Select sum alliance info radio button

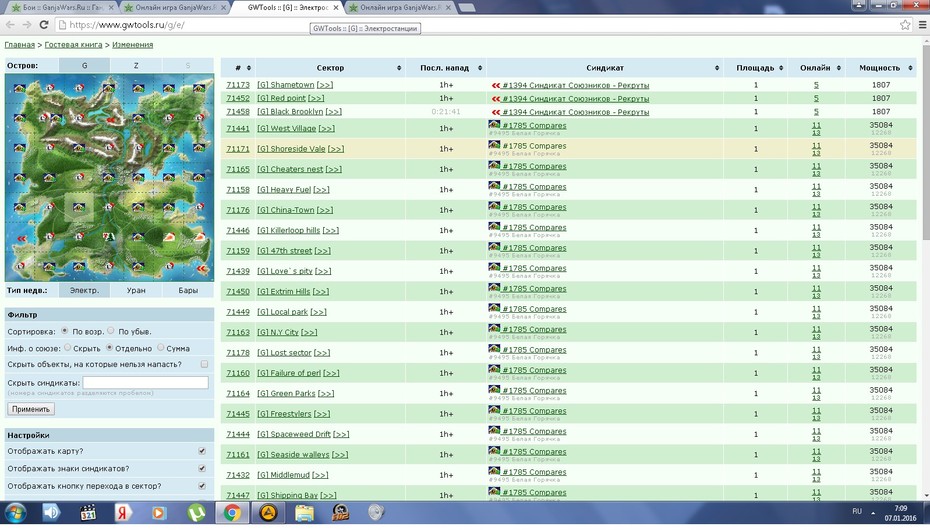coord(160,347)
